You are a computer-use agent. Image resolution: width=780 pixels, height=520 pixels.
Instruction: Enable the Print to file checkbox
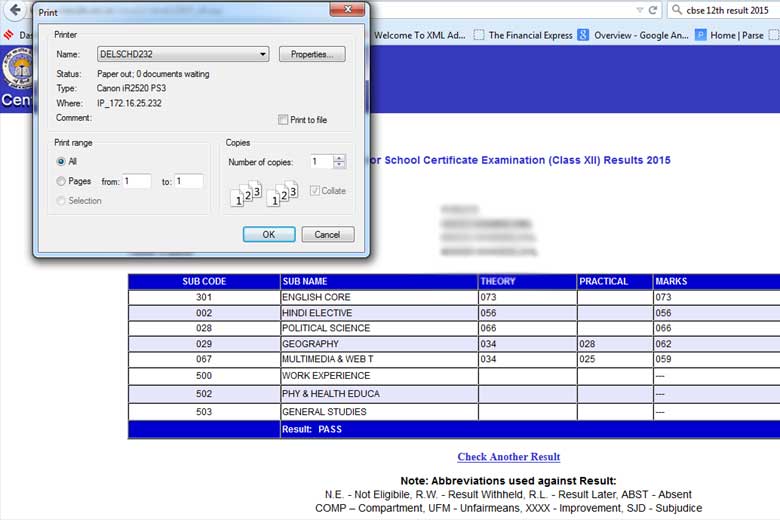click(x=283, y=120)
